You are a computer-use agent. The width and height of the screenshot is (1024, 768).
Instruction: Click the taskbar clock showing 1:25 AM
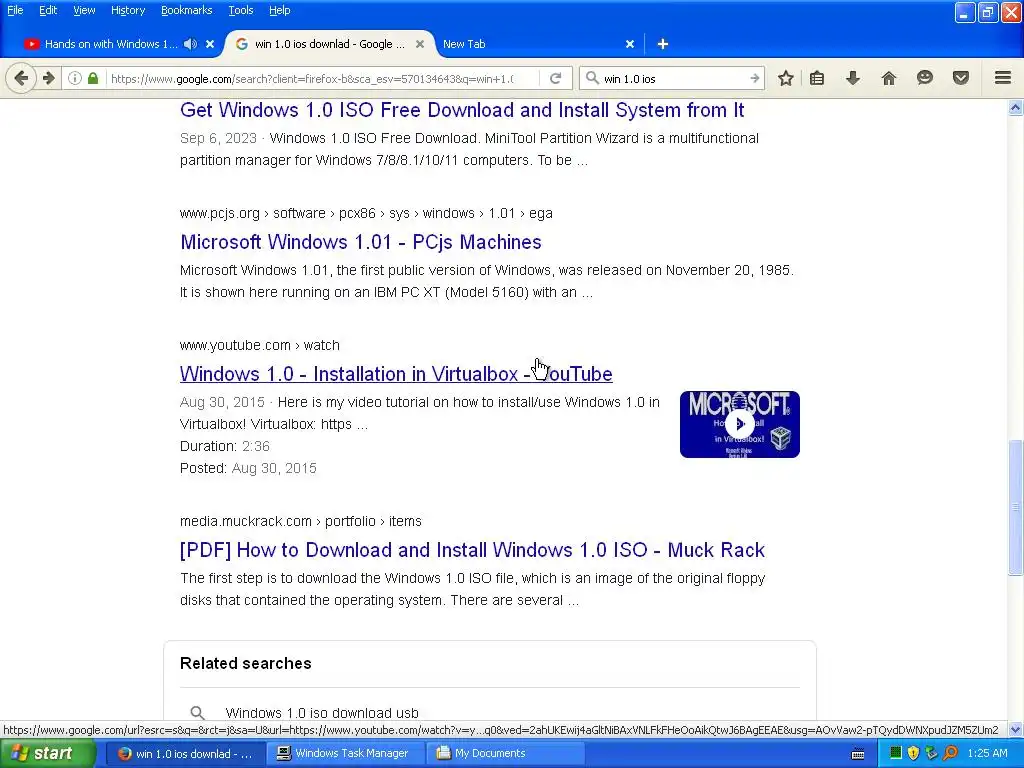(987, 753)
